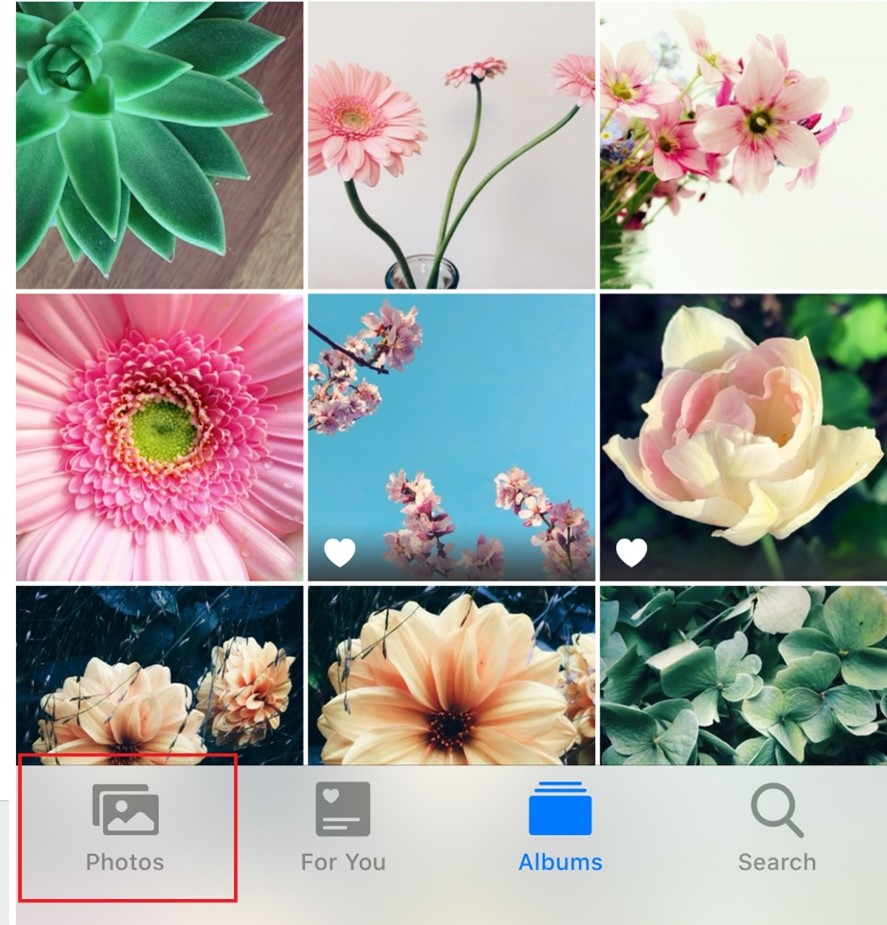This screenshot has height=925, width=887.
Task: Open the cherry blossoms blue sky photo
Action: 451,437
